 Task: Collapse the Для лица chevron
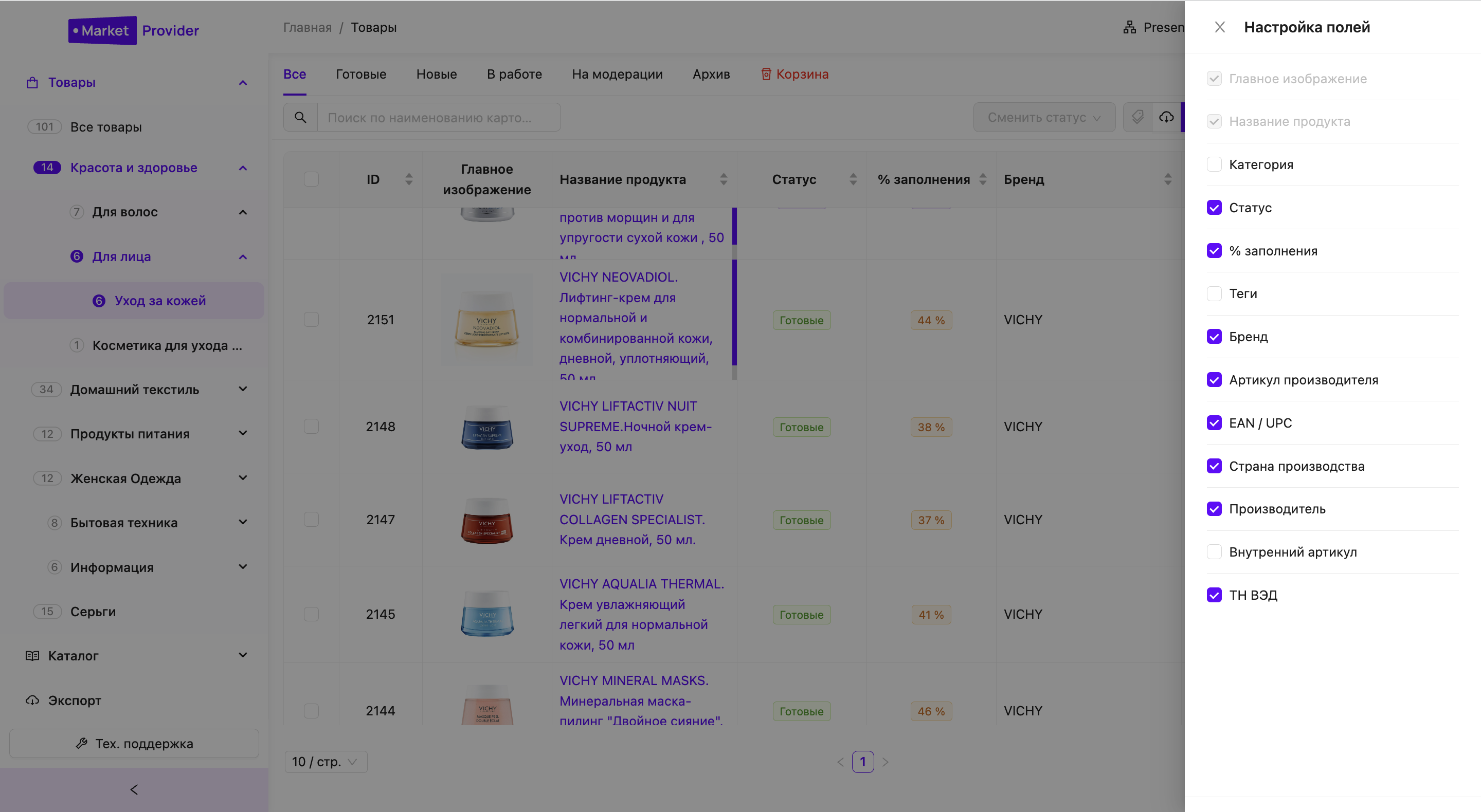coord(243,256)
